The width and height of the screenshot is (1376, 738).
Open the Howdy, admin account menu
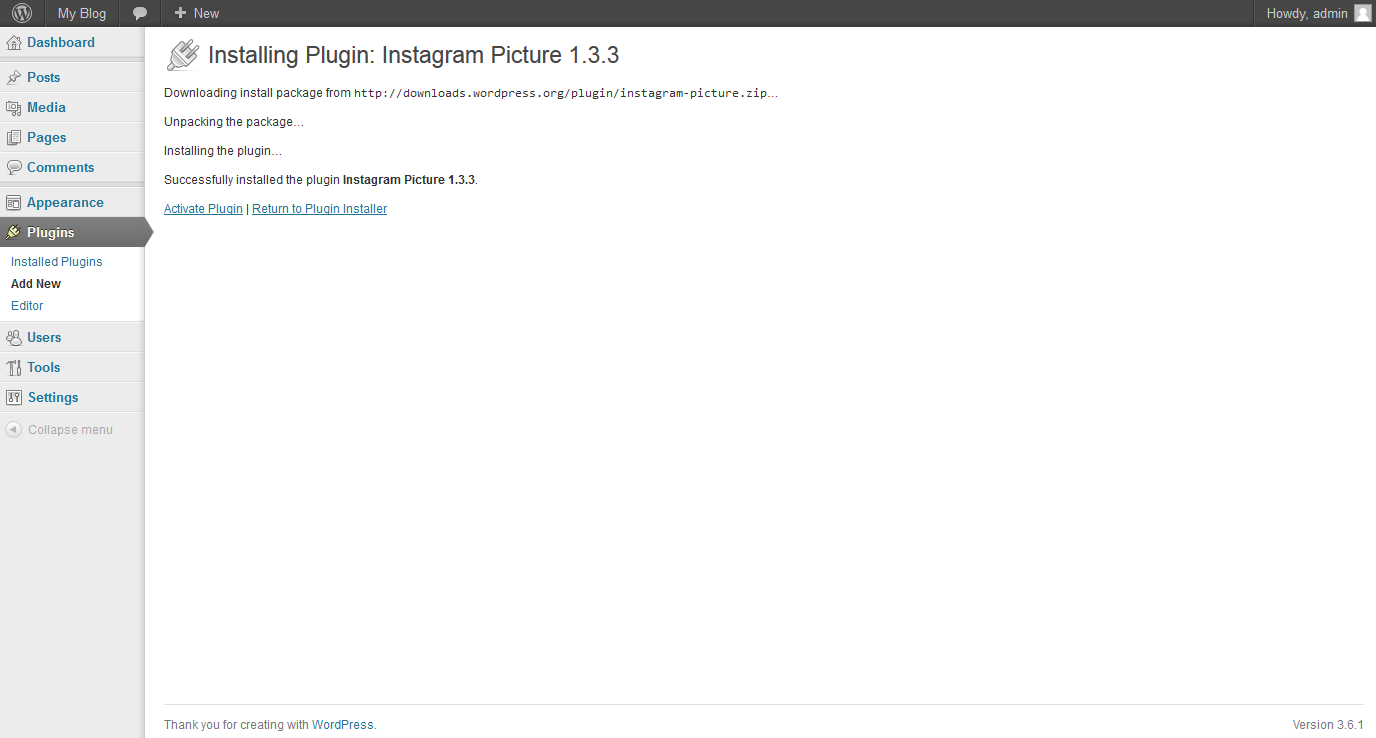click(x=1319, y=13)
